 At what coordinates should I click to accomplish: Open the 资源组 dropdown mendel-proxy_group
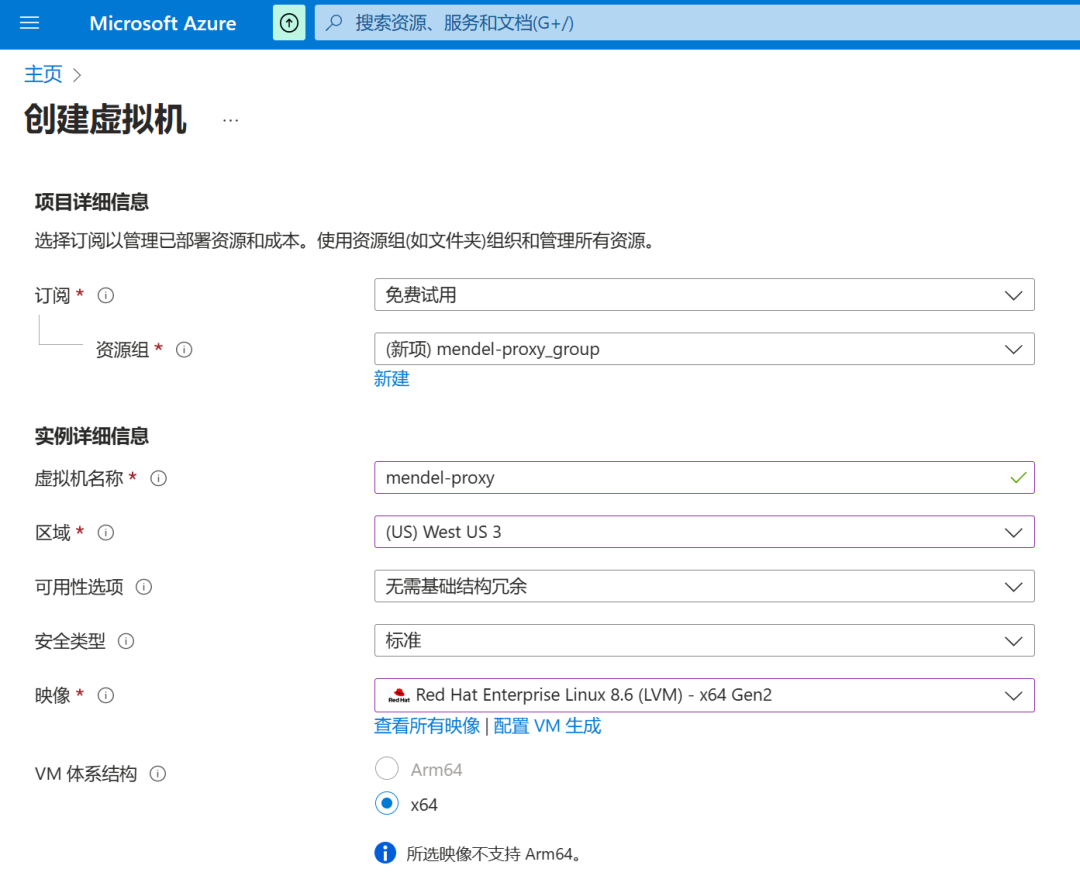point(704,349)
